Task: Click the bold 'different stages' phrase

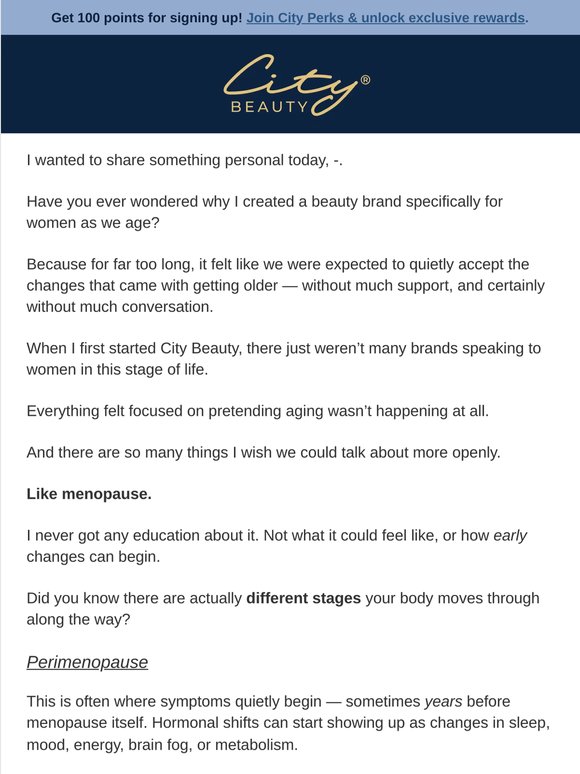Action: (x=304, y=598)
